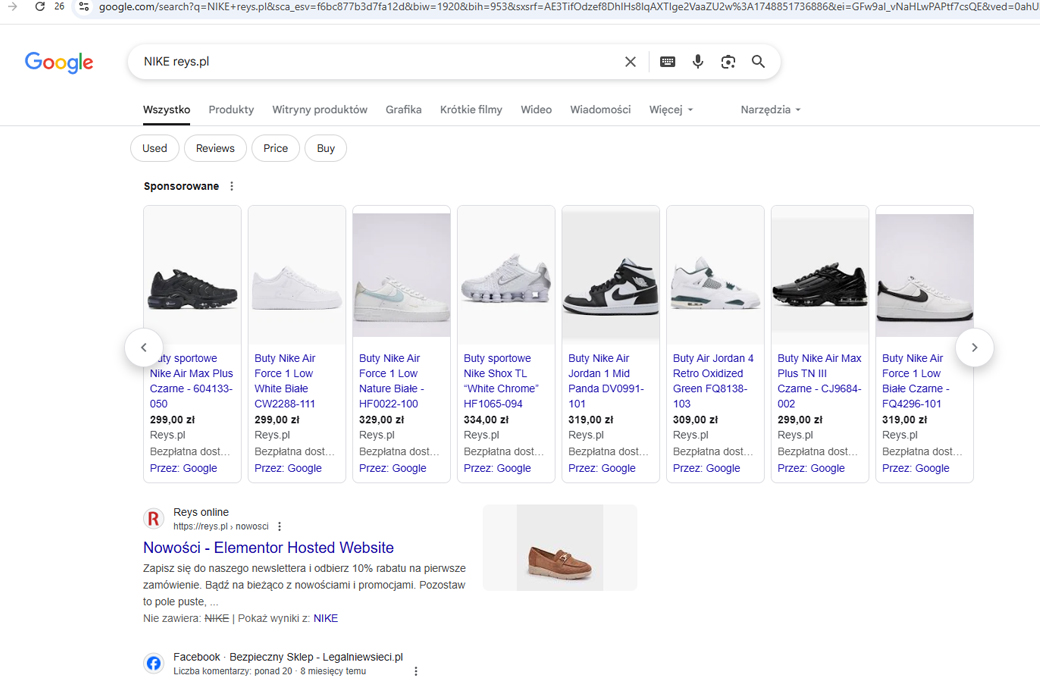This screenshot has width=1040, height=680.
Task: Open the Air Force 1 Nature image
Action: pos(401,275)
